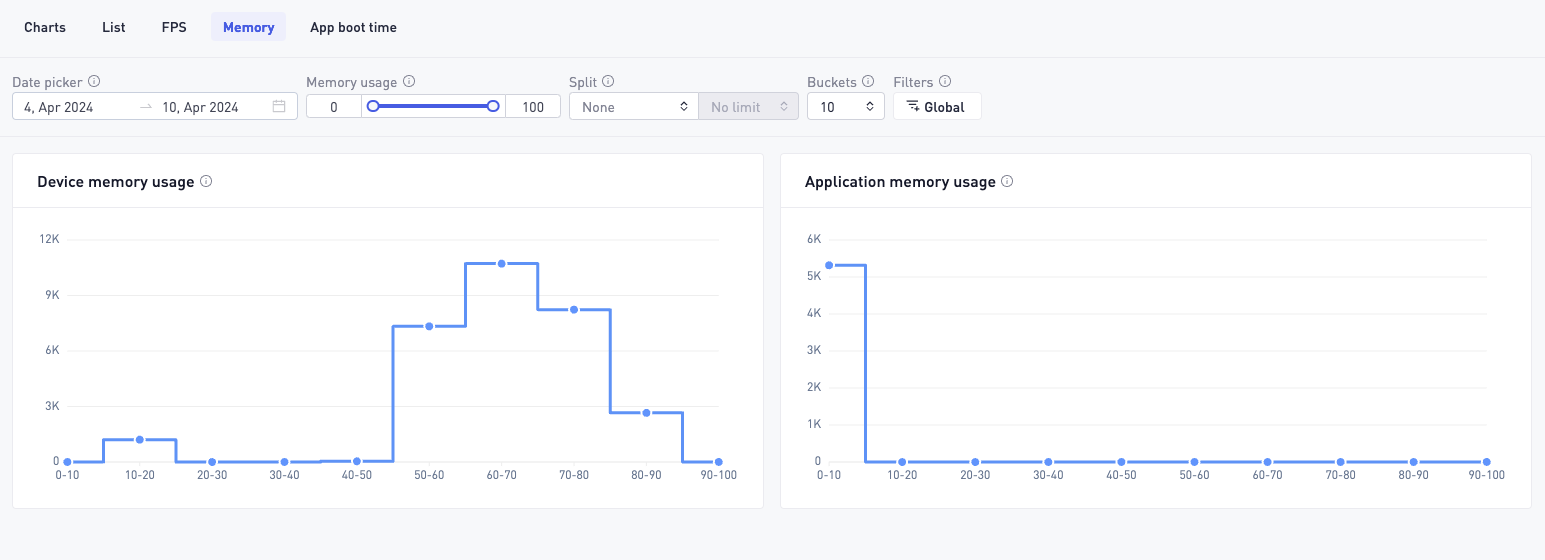Click the Application memory usage info icon
The width and height of the screenshot is (1545, 560).
tap(1007, 182)
